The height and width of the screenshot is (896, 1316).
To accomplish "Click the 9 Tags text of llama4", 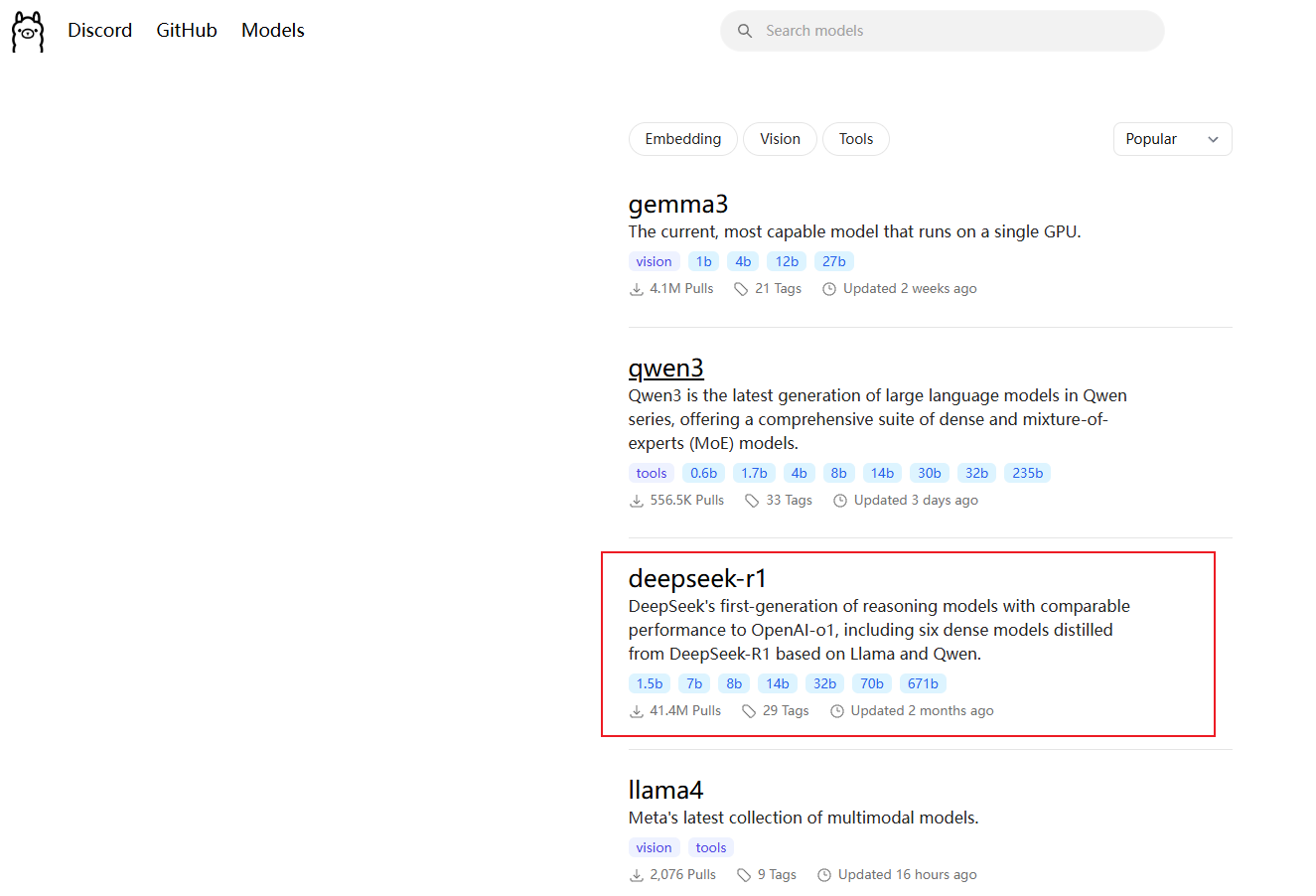I will coord(777,875).
